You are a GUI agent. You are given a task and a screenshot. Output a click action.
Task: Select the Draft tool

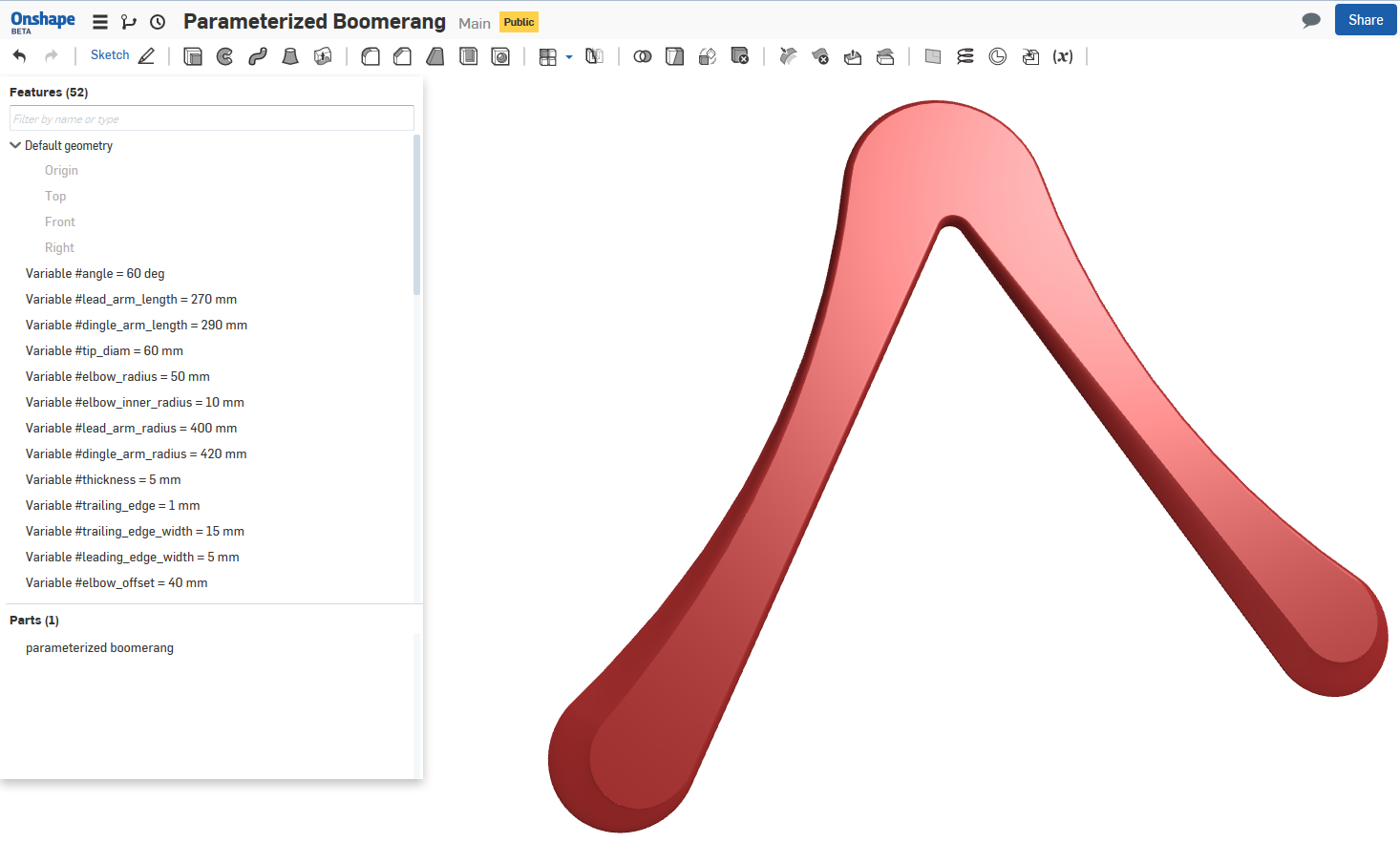[435, 56]
